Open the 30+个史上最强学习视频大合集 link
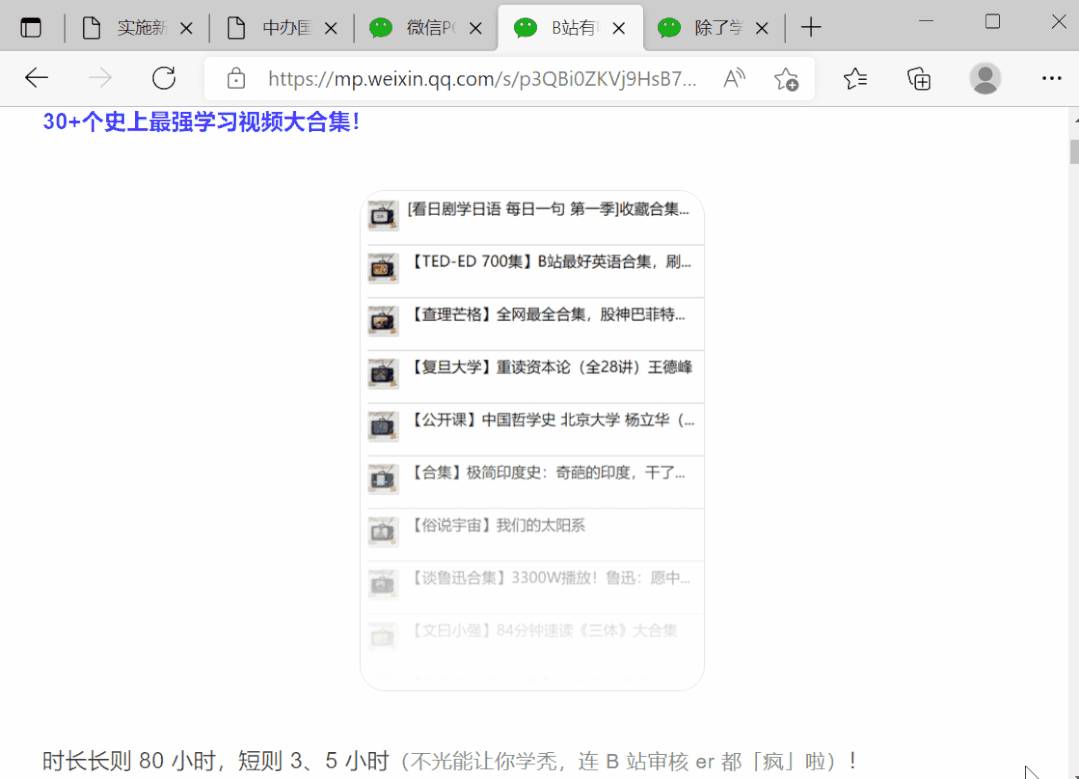1079x779 pixels. 200,122
